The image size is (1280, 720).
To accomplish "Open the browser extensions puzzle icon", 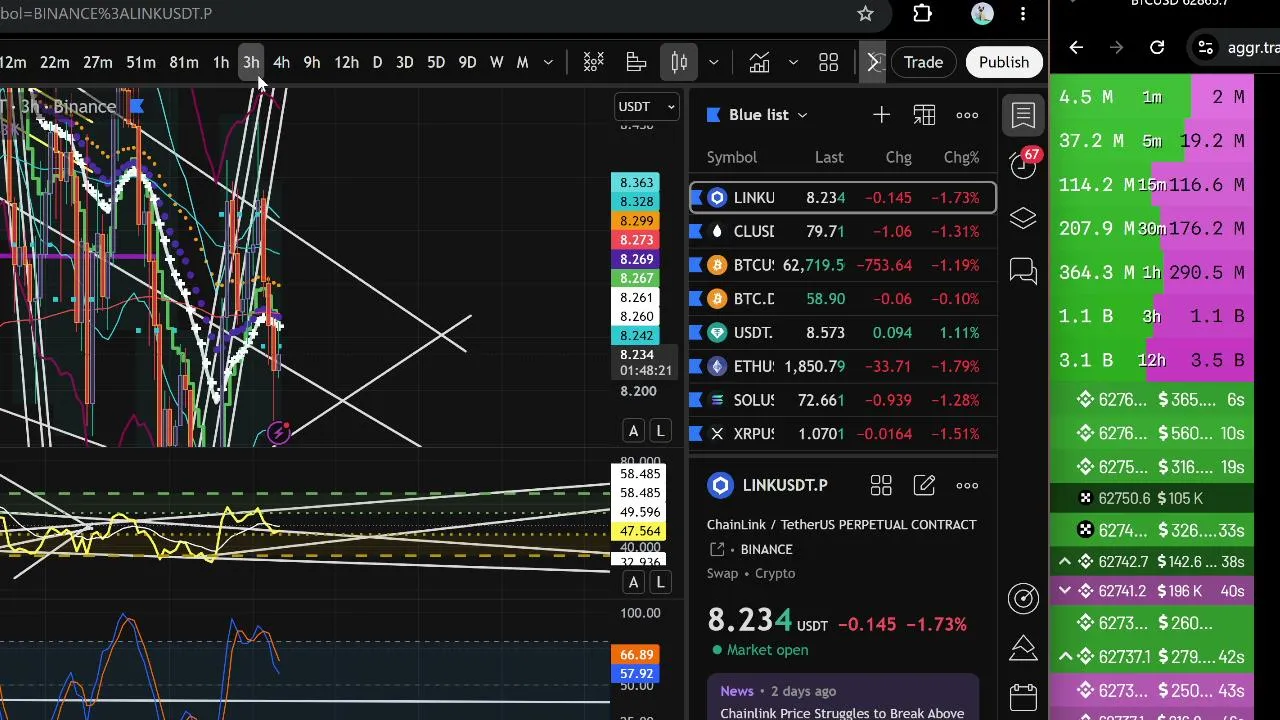I will [x=922, y=14].
